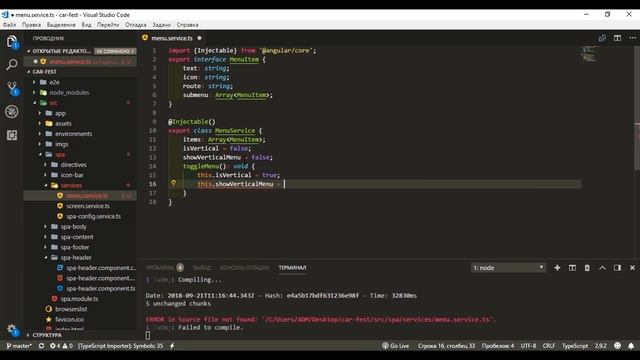The width and height of the screenshot is (640, 360).
Task: Open the Search view in activity bar
Action: tap(12, 64)
